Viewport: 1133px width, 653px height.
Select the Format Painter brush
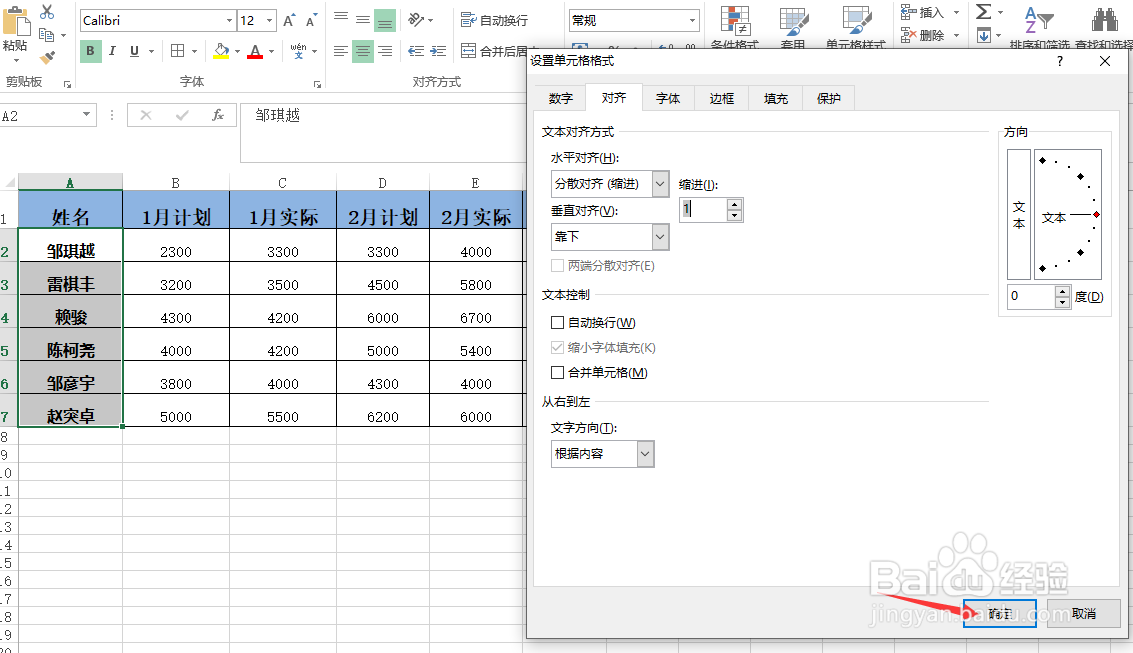pos(47,57)
